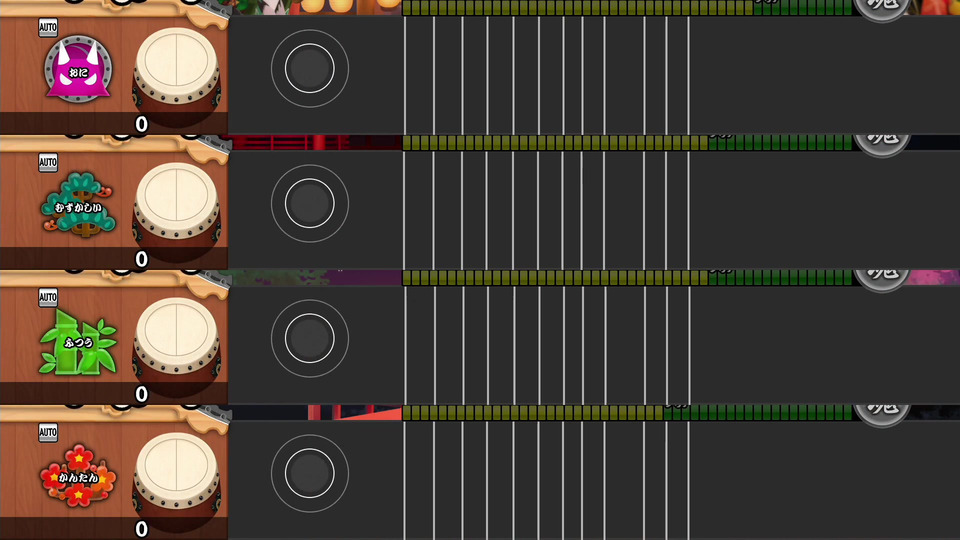Tap the taiko drum in Futsuu lane

pyautogui.click(x=176, y=343)
